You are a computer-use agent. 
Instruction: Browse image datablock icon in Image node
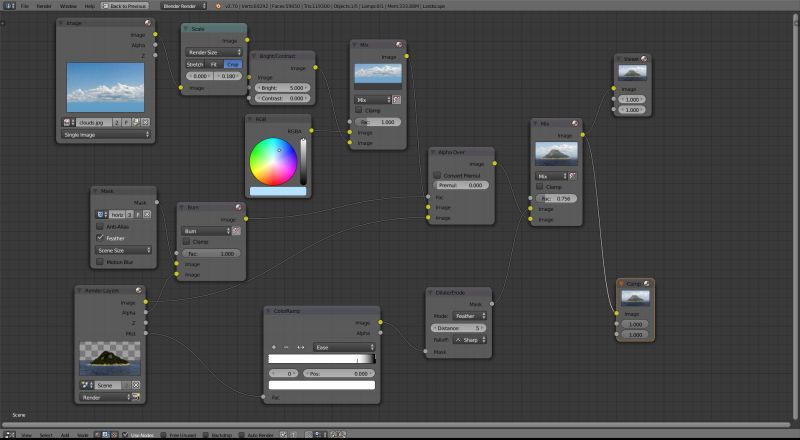tap(68, 123)
